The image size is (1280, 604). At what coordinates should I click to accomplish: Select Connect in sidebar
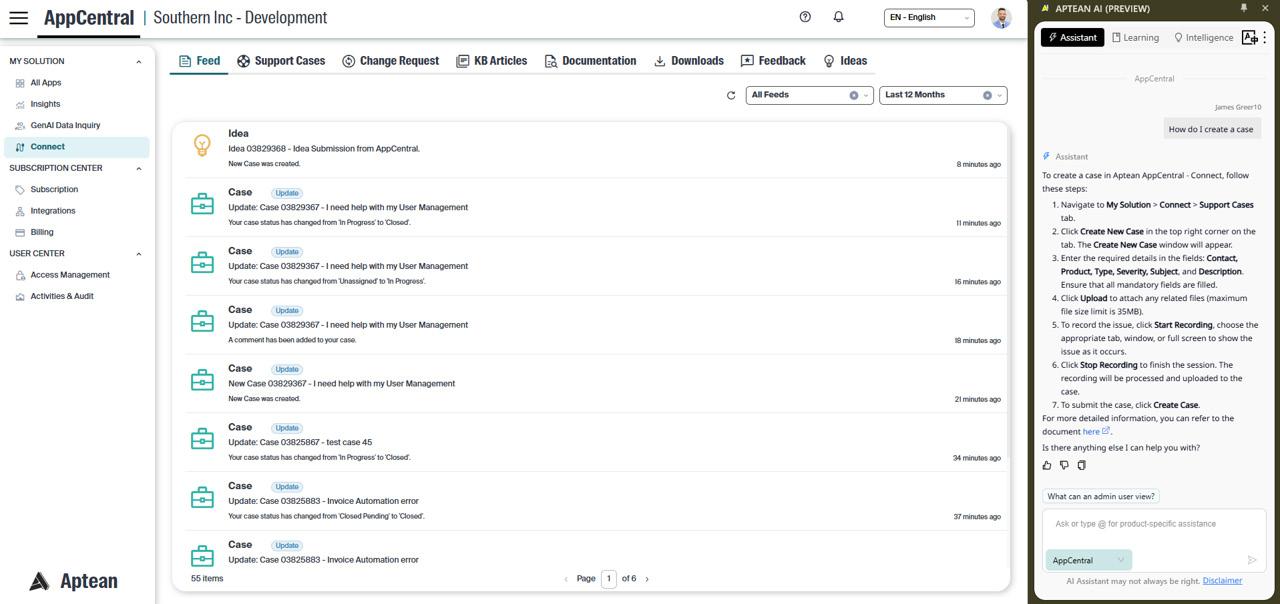(76, 147)
